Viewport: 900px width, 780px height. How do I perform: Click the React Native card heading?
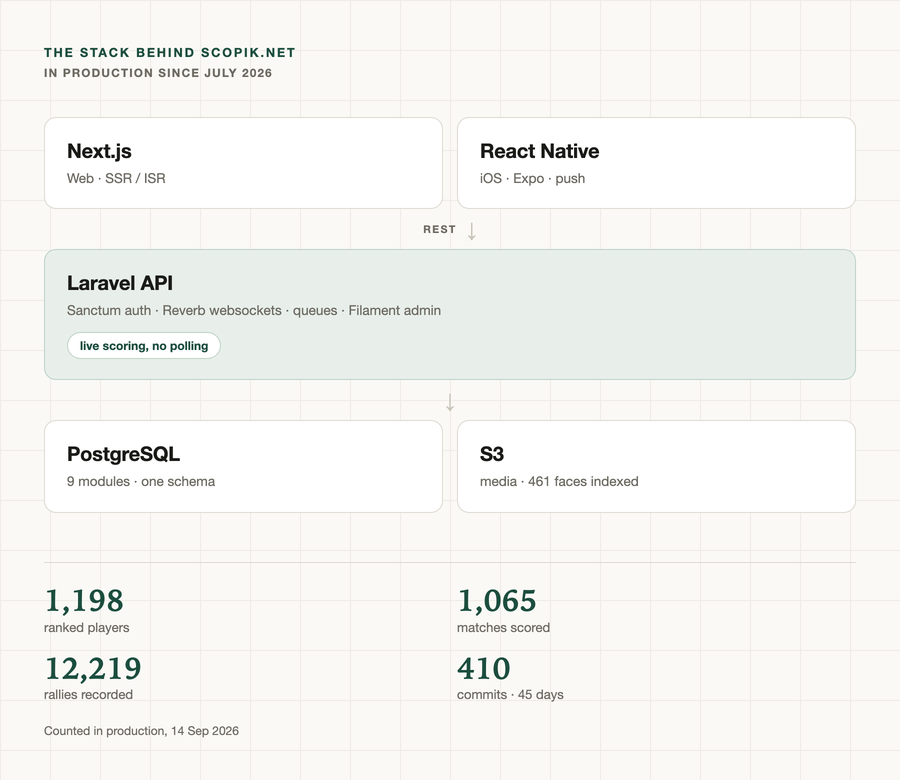pyautogui.click(x=540, y=152)
